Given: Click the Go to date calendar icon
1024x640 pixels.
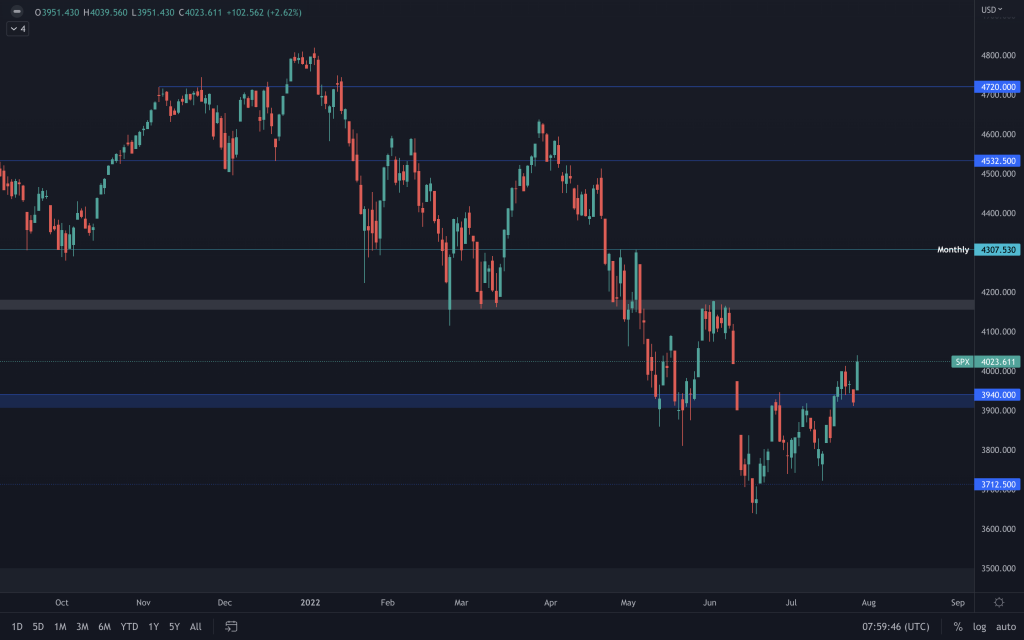Looking at the screenshot, I should pos(231,627).
